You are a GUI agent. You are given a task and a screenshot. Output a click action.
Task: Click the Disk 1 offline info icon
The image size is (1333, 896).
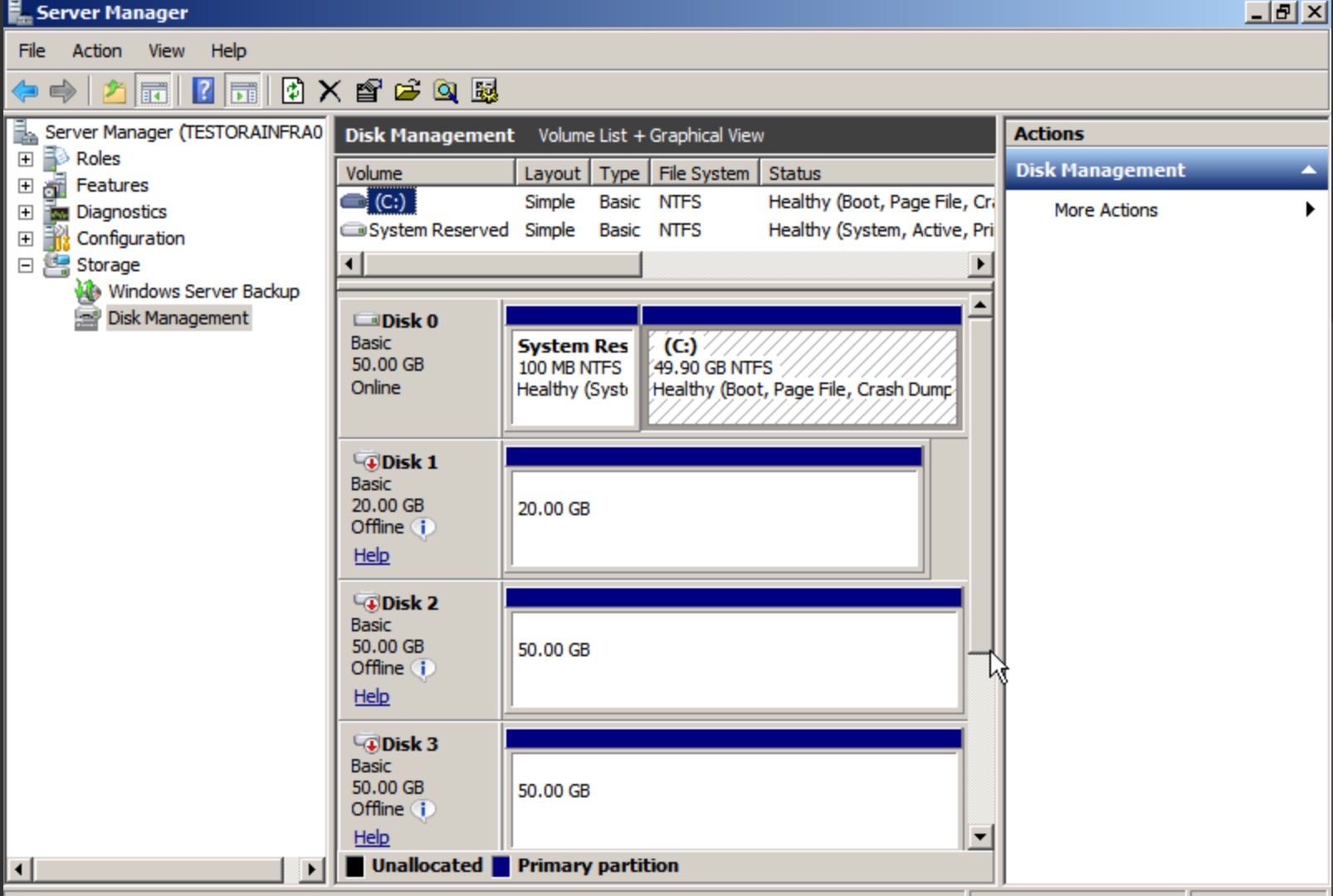[x=423, y=528]
